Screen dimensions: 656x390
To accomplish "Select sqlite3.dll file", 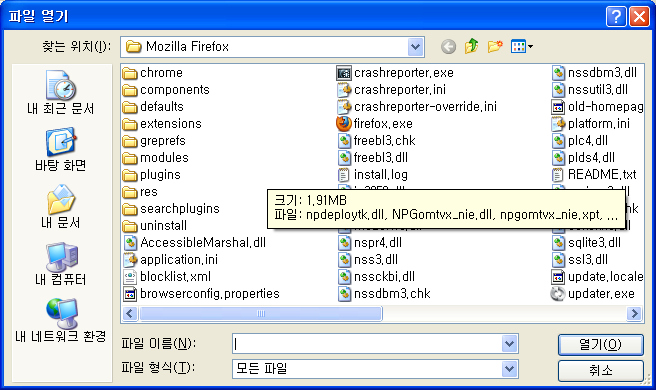I will [586, 243].
